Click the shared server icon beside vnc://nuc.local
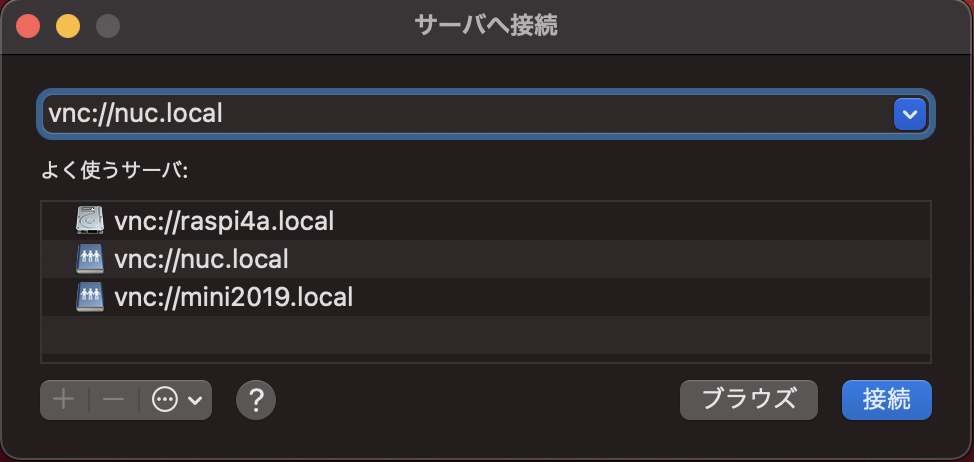974x462 pixels. pyautogui.click(x=90, y=259)
